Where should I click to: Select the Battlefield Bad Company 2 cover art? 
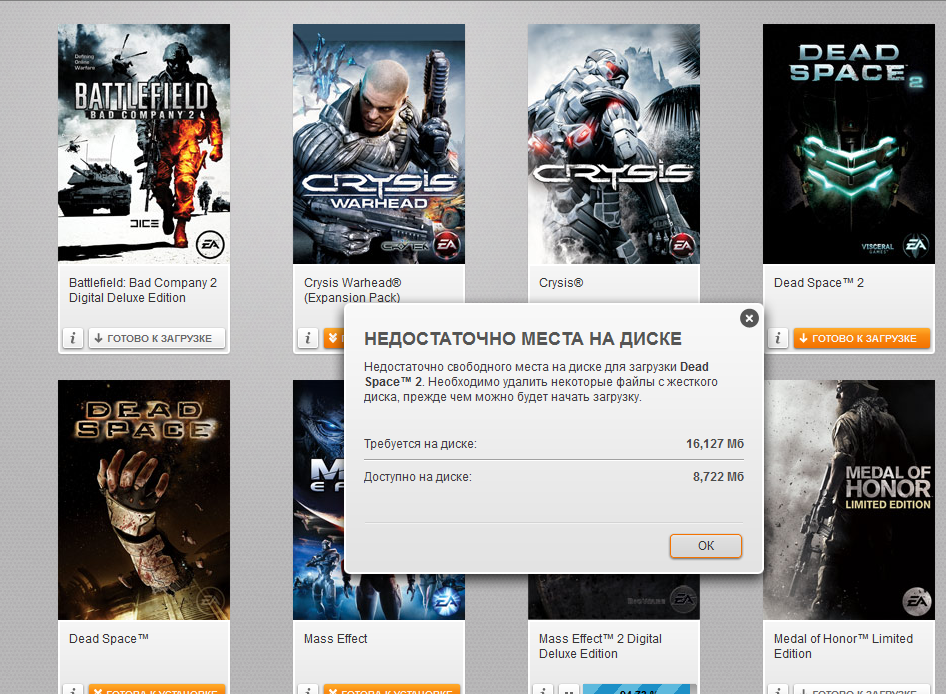pyautogui.click(x=144, y=144)
